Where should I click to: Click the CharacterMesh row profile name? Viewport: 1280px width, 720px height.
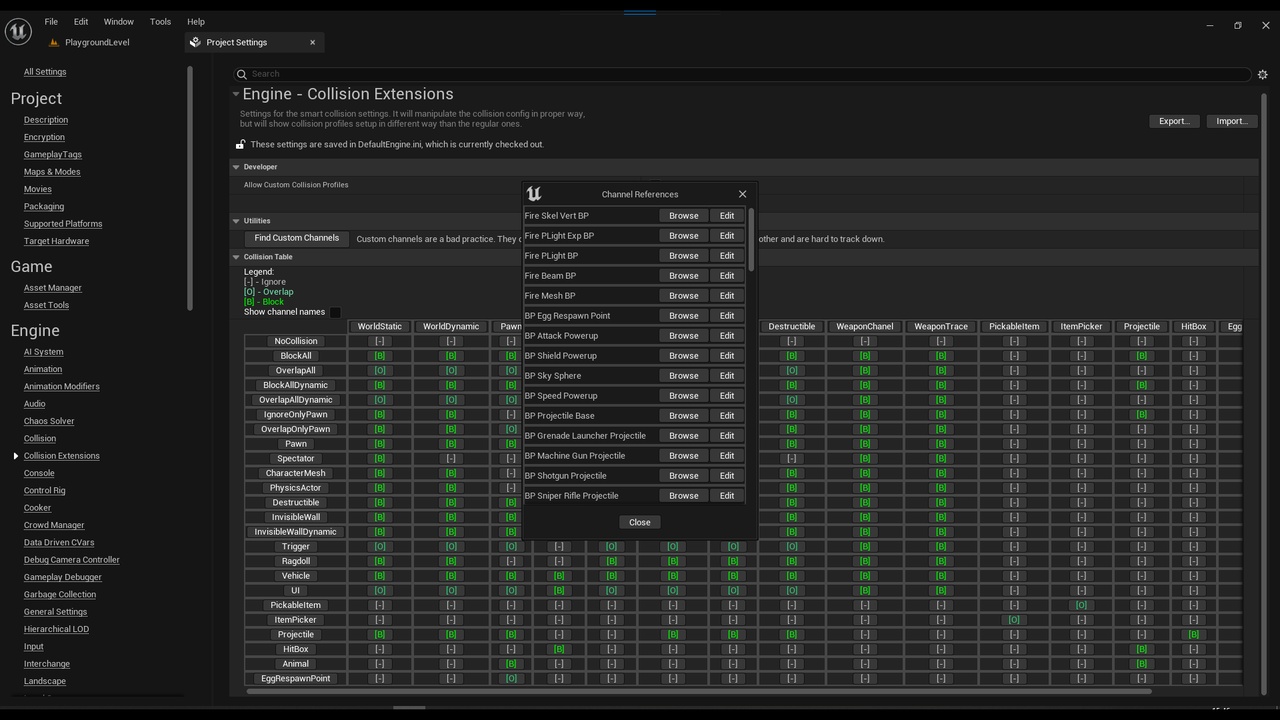296,473
